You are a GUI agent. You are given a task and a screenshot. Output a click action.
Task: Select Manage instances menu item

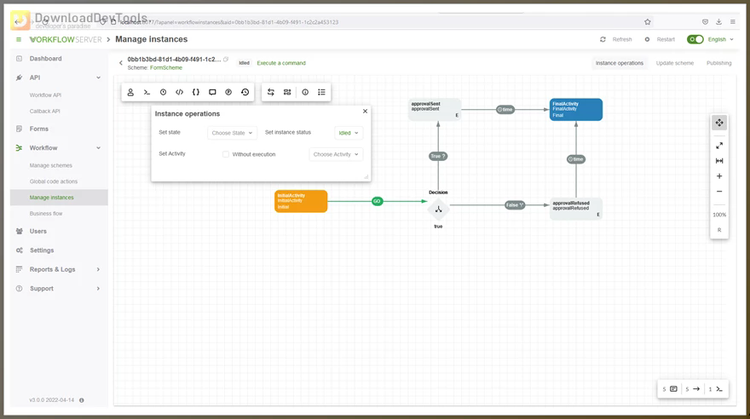pos(52,198)
